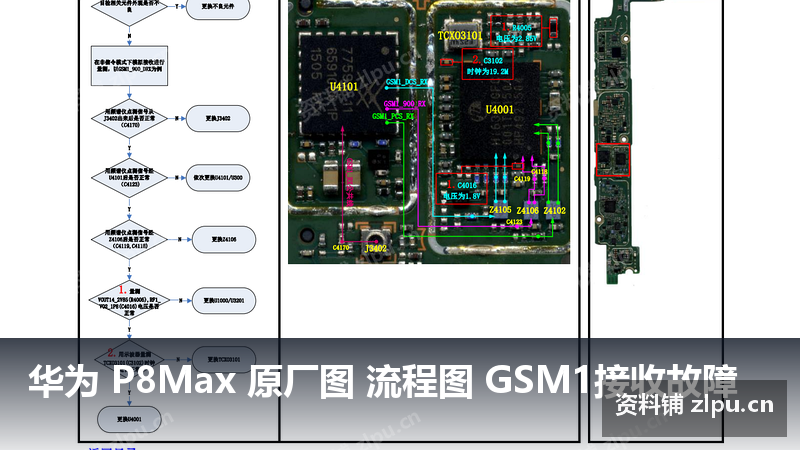Click the decision diamond referencing (C4170)
Image resolution: width=800 pixels, height=450 pixels.
(130, 118)
